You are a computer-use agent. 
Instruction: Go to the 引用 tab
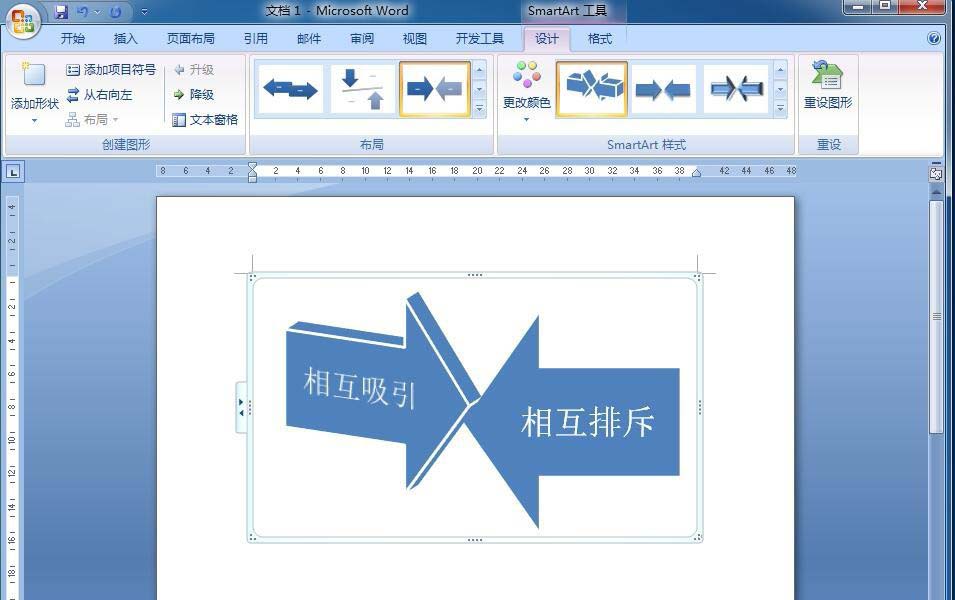click(x=256, y=39)
